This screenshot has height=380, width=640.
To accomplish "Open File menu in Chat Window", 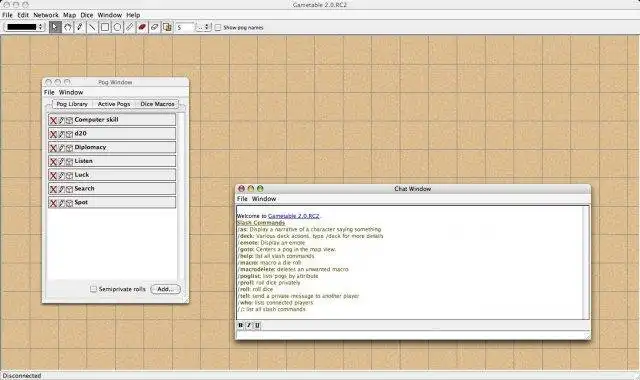I will (242, 199).
